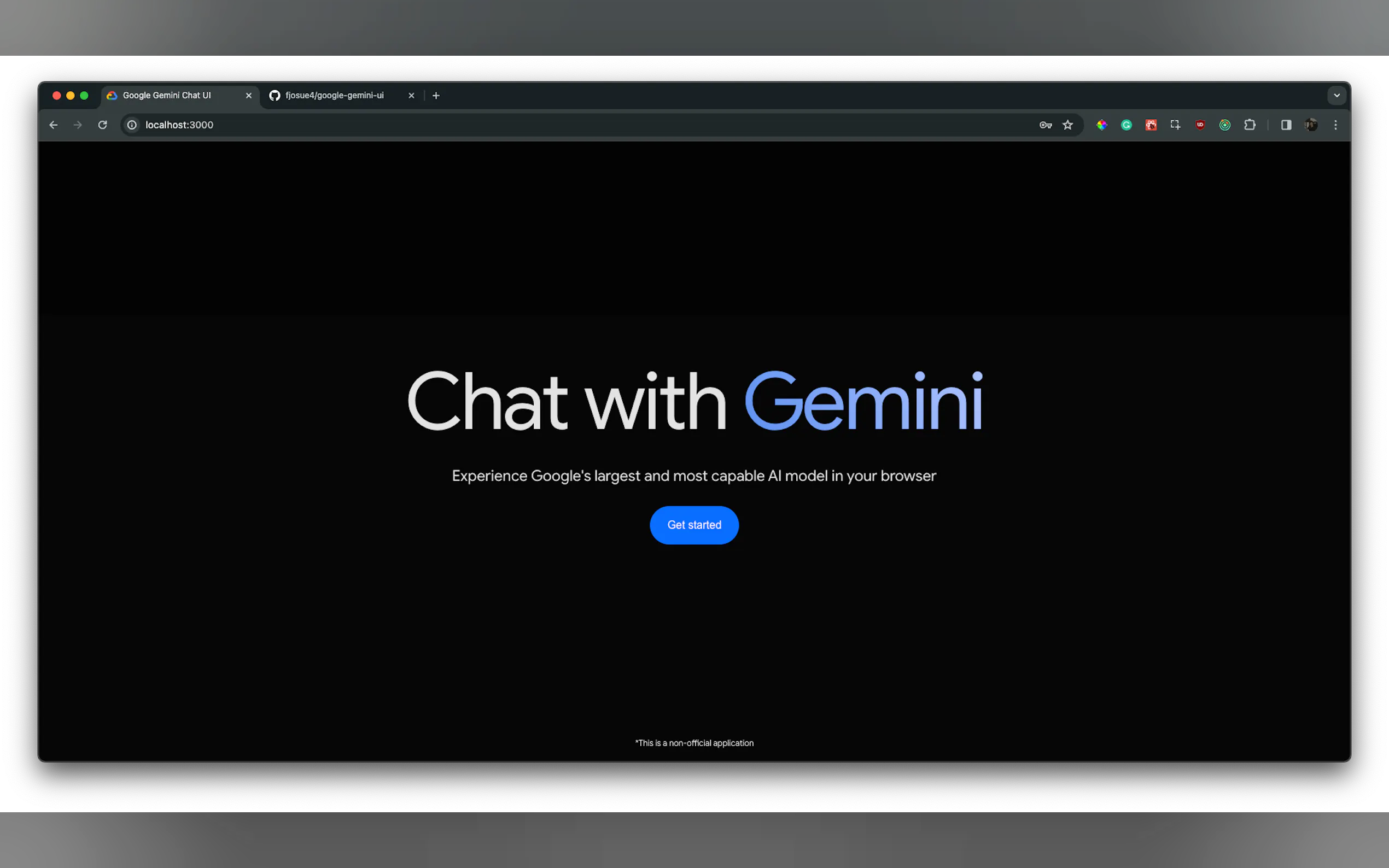Image resolution: width=1389 pixels, height=868 pixels.
Task: Reload the localhost page
Action: (x=102, y=125)
